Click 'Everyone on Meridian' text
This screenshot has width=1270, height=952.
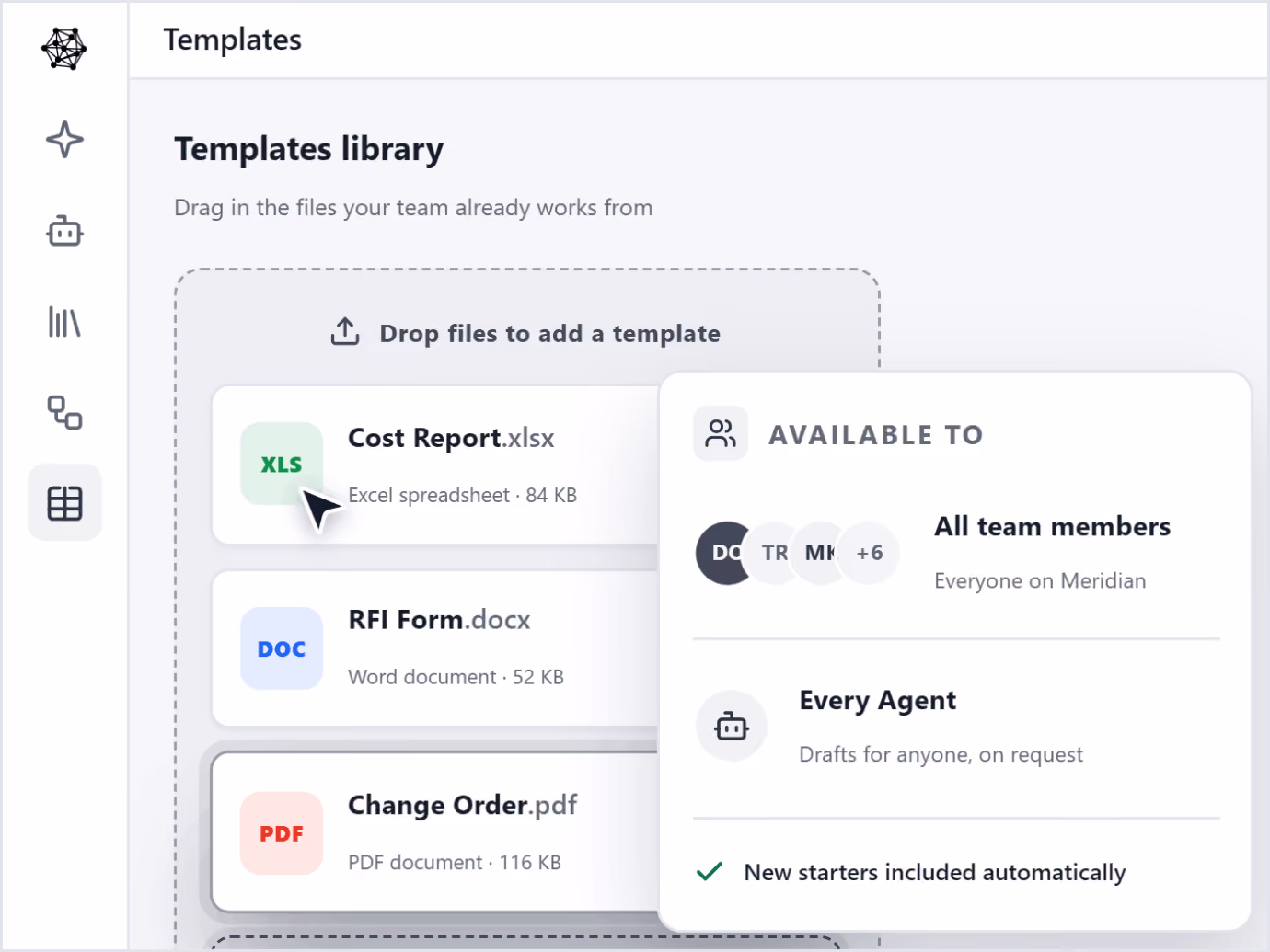tap(1040, 580)
